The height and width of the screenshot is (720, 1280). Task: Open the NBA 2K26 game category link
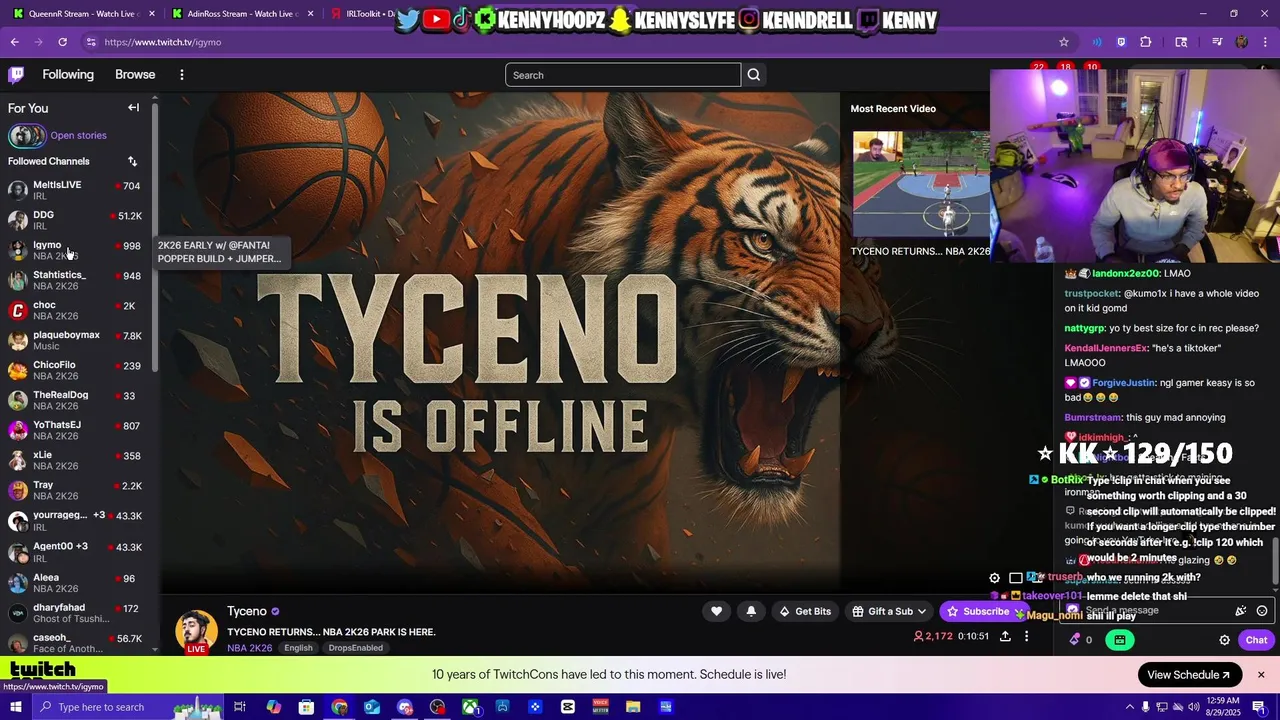click(250, 648)
